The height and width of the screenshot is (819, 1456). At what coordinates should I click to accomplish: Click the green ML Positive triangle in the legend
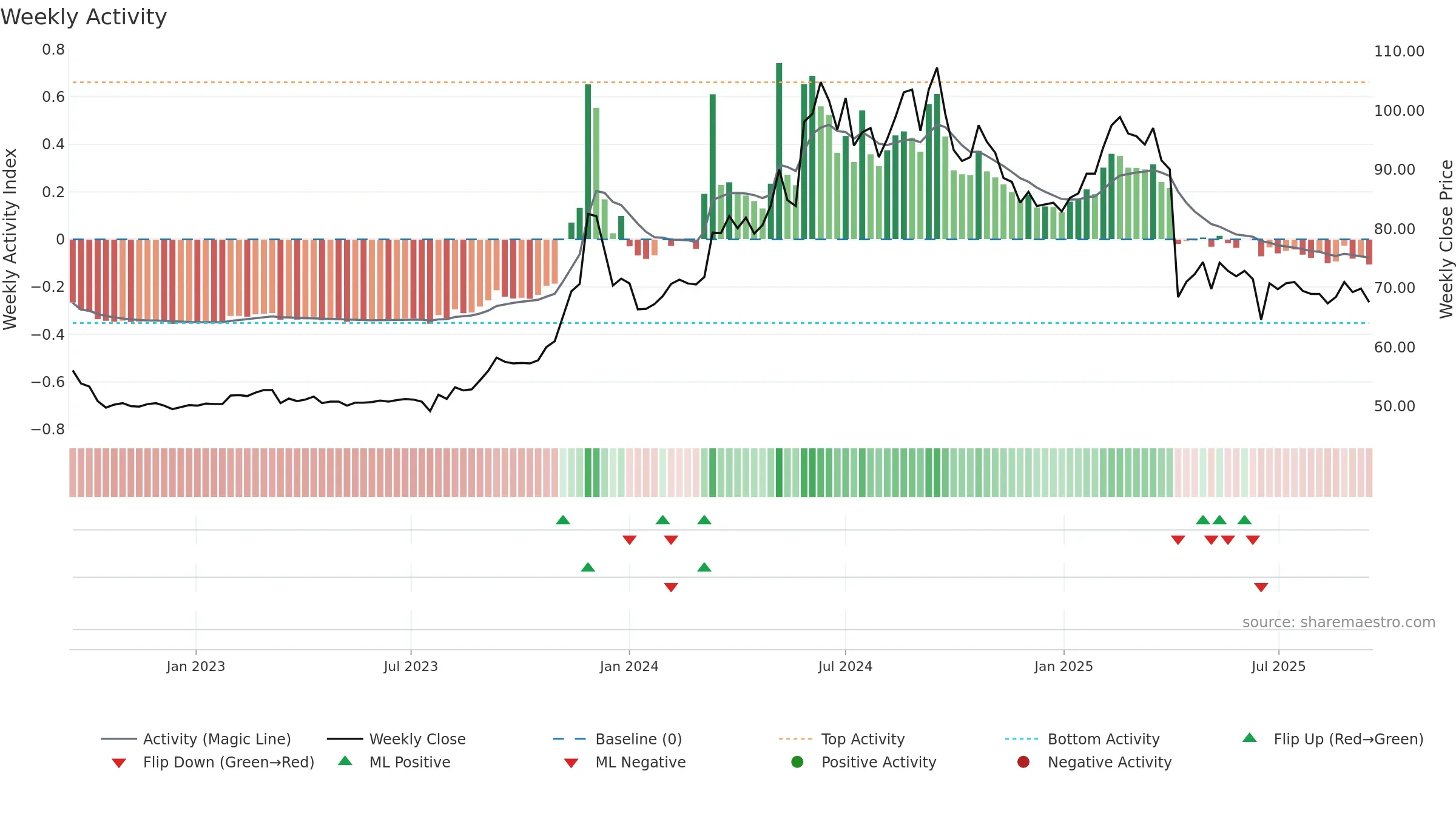coord(345,761)
